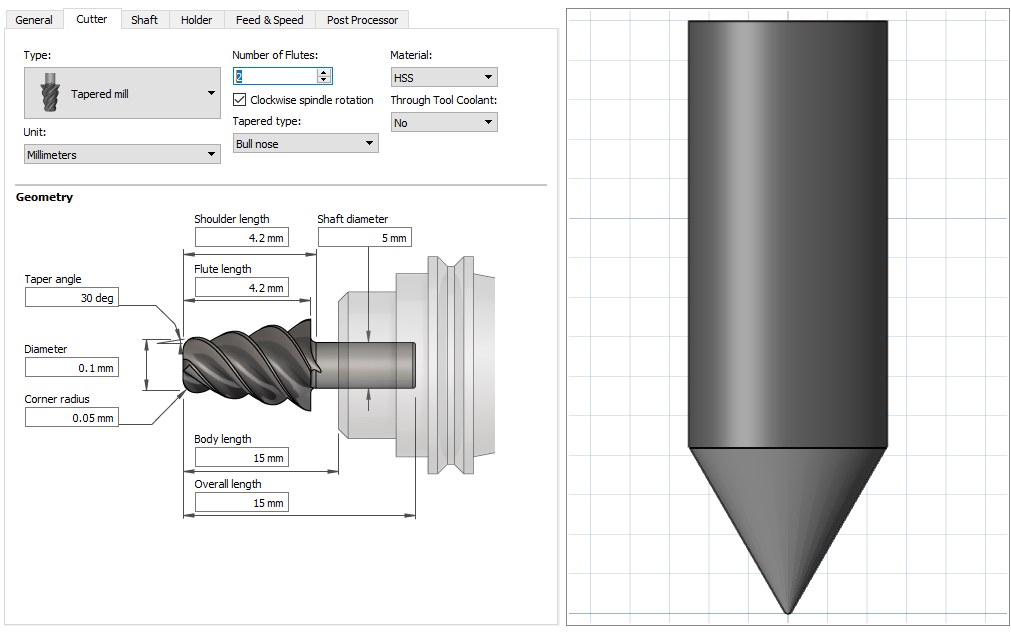Open the Holder tab
The height and width of the screenshot is (637, 1011).
click(197, 20)
